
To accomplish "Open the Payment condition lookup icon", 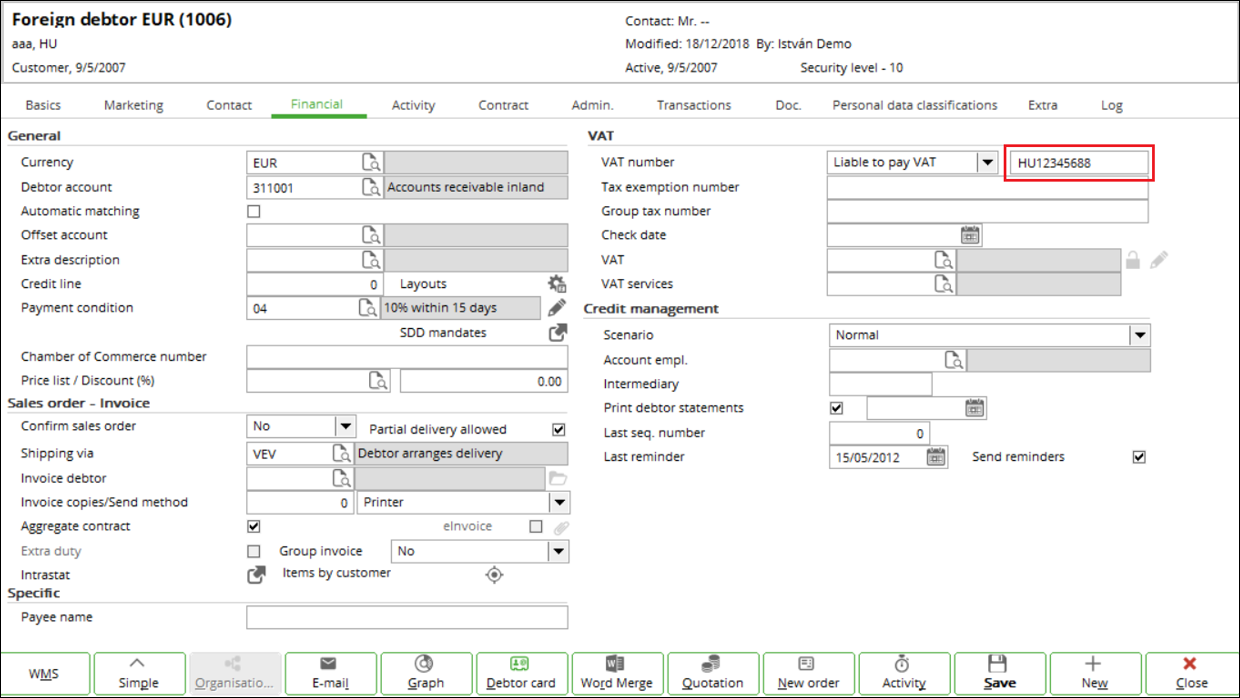I will tap(369, 308).
